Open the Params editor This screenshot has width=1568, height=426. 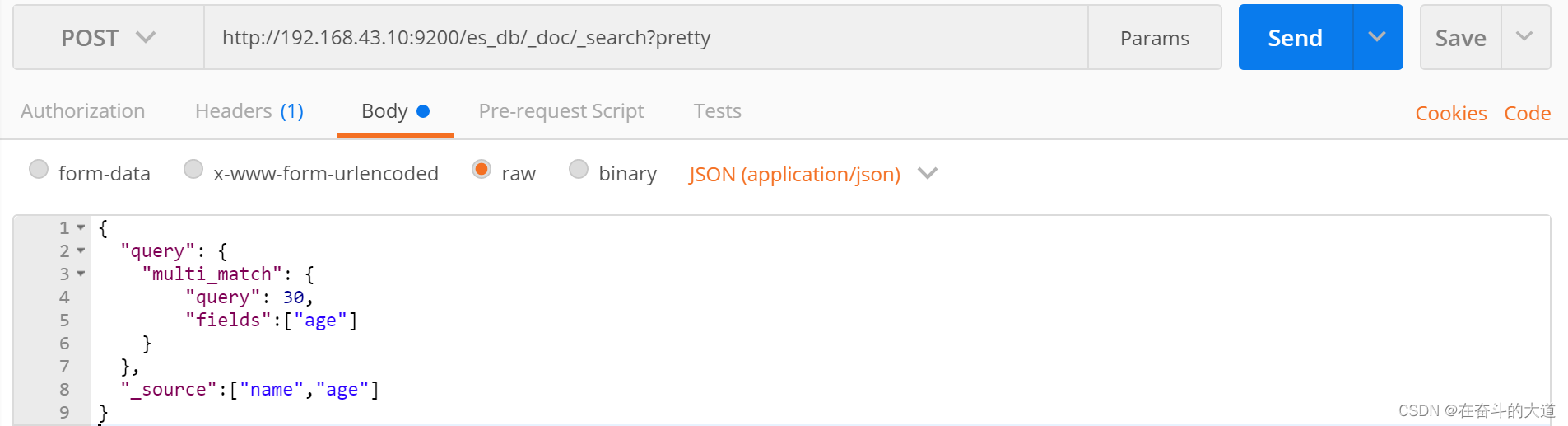tap(1154, 38)
